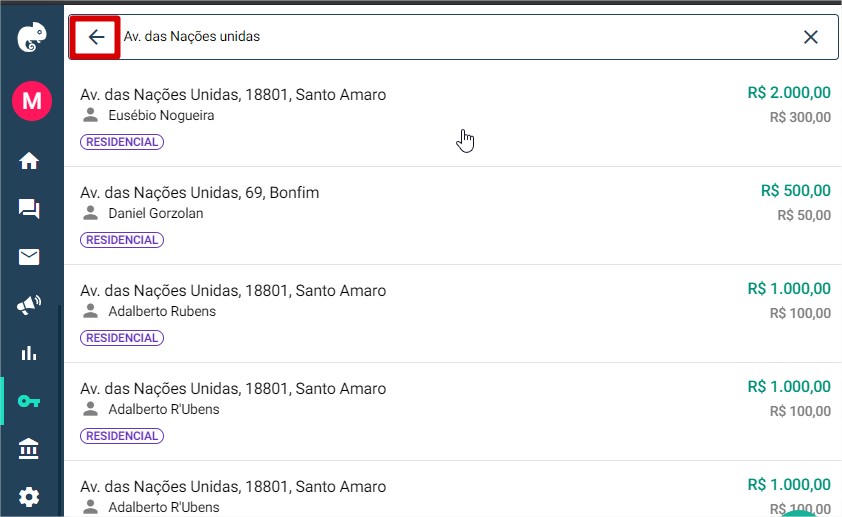Open the megaphone announcements icon
Image resolution: width=842 pixels, height=517 pixels.
(29, 305)
